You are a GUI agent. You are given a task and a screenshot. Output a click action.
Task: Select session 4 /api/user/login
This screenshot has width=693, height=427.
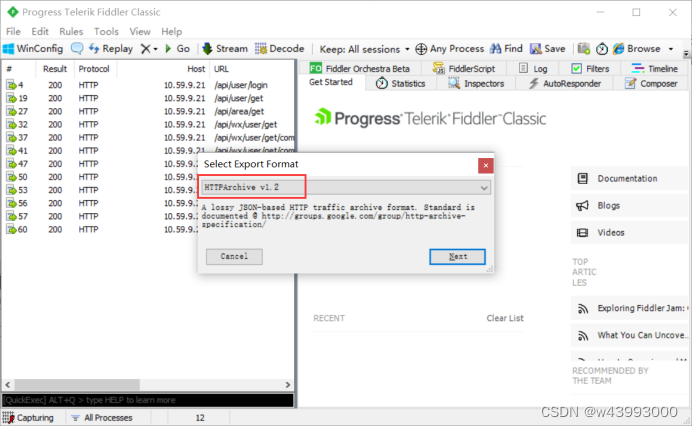(x=149, y=85)
